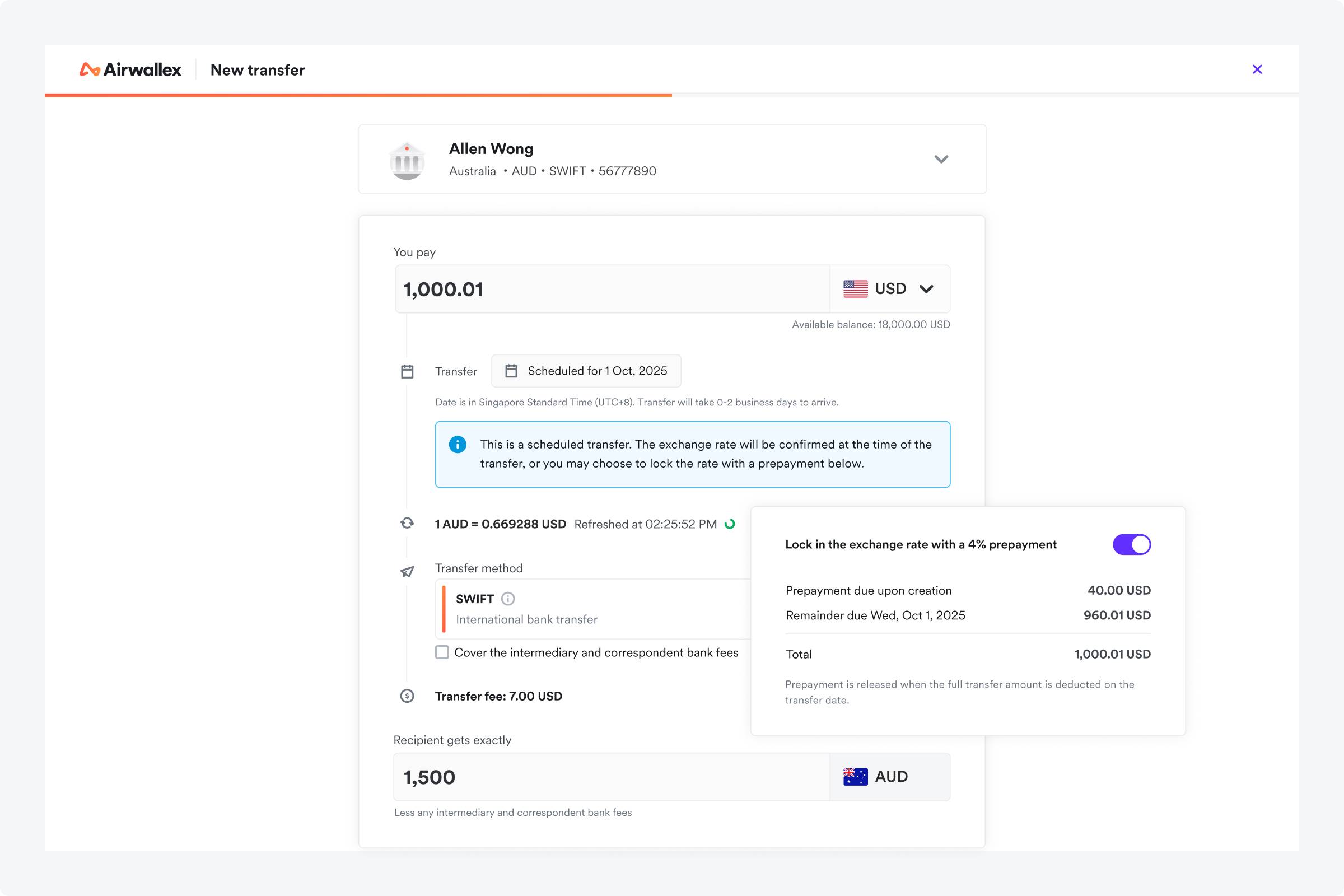Click the bank building recipient icon
1344x896 pixels.
tap(407, 161)
